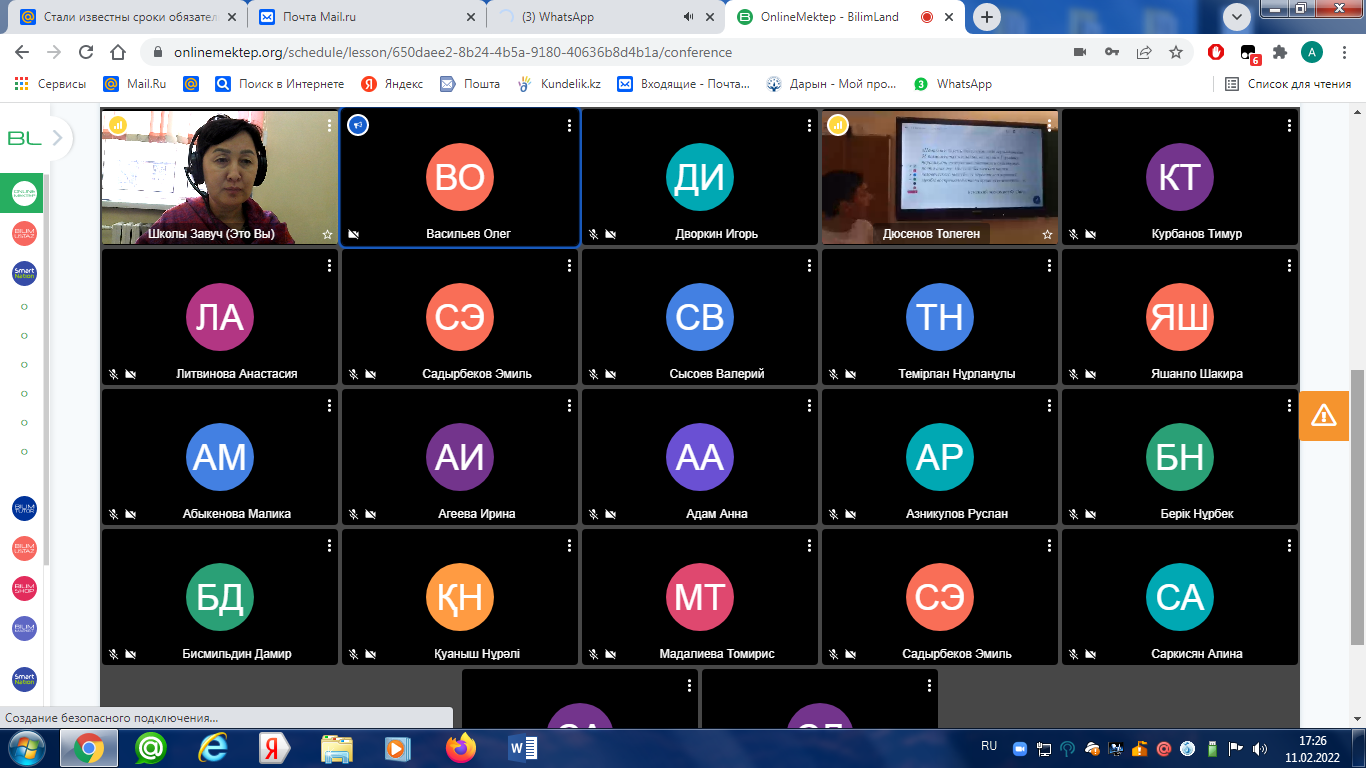Screen dimensions: 1366x768
Task: Open options menu on Берік Нұрбек tile
Action: (x=1289, y=405)
